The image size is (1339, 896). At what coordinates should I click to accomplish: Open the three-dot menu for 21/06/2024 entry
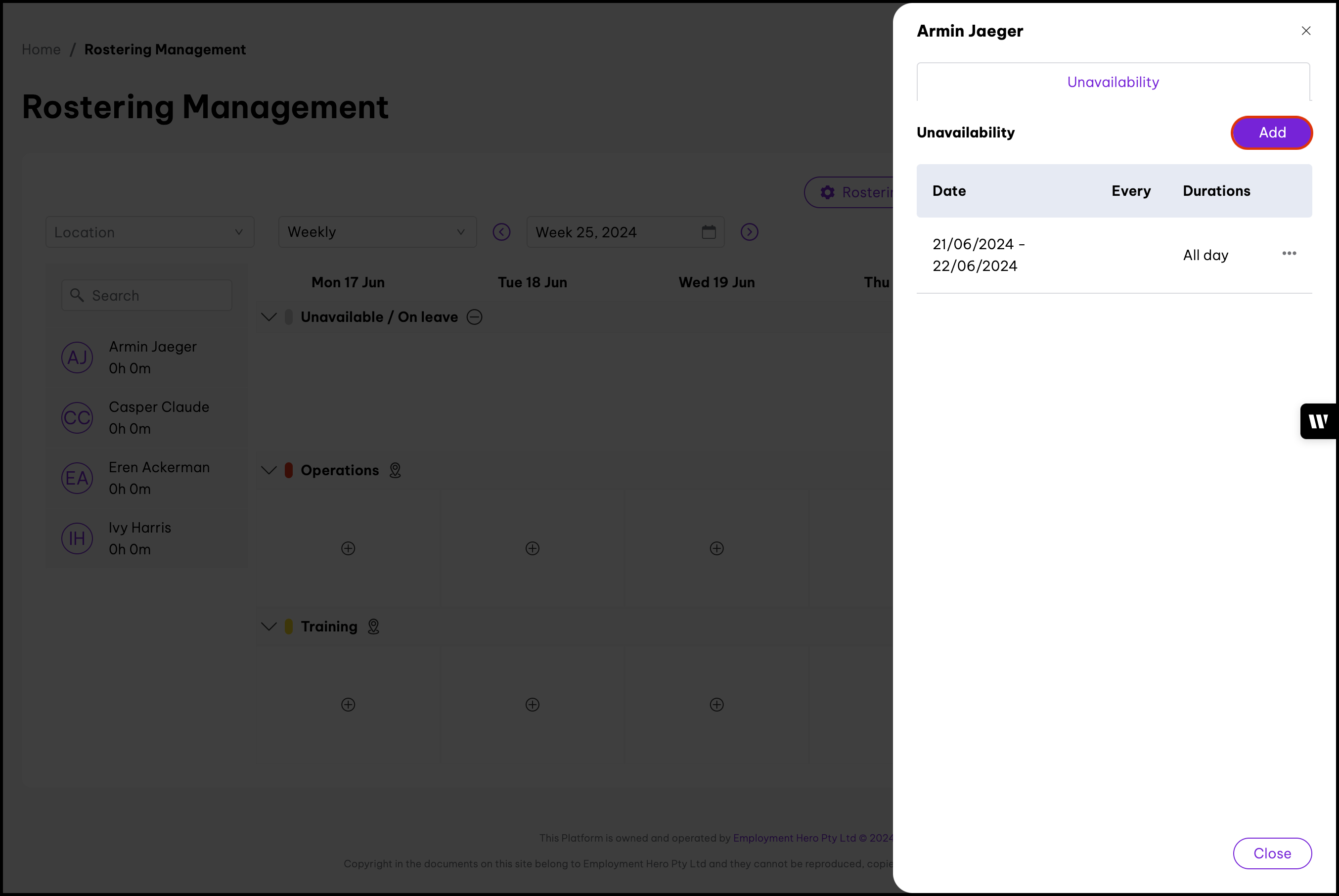pos(1289,253)
